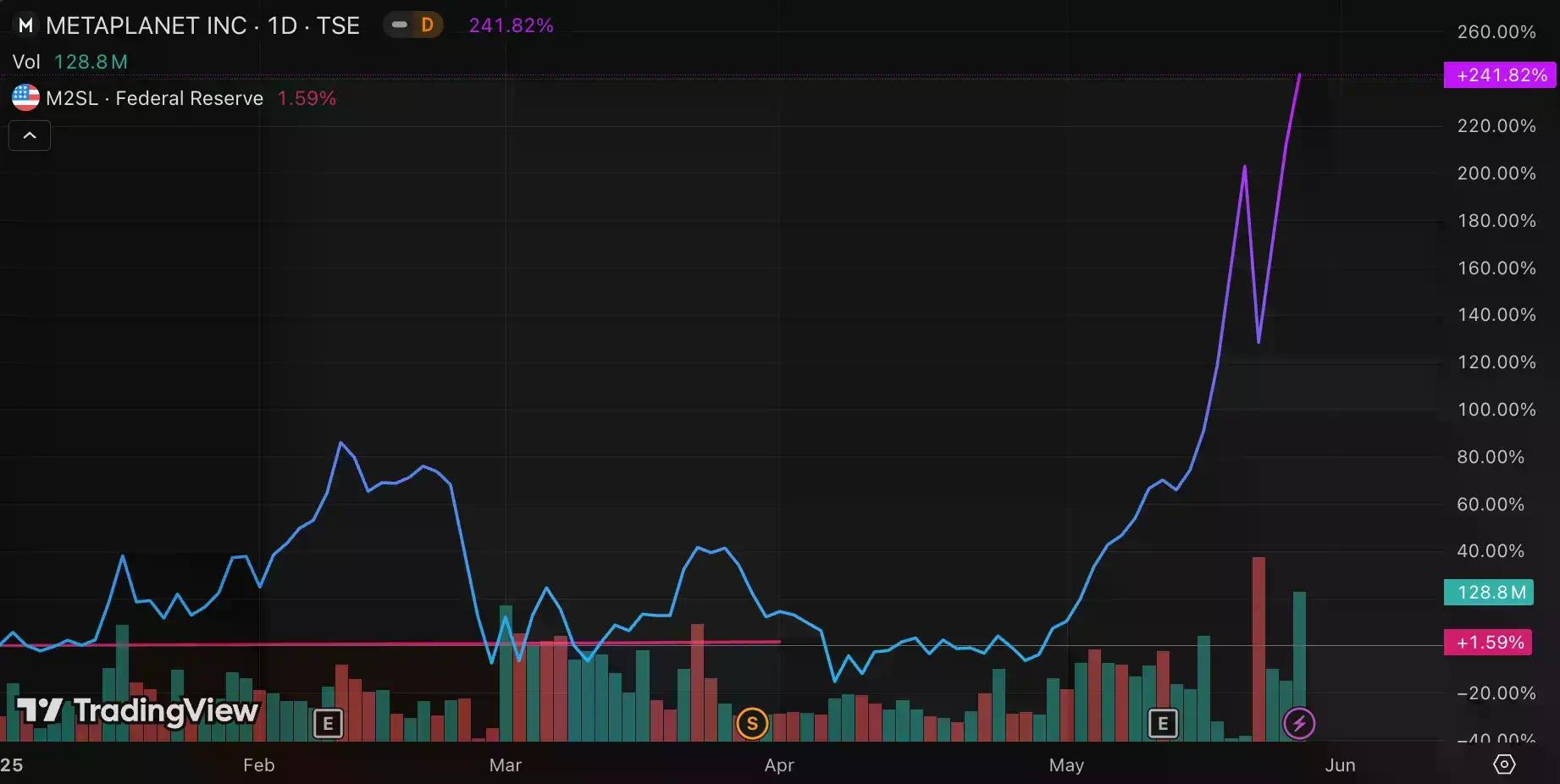Click the red 1.59% M2SL legend value
The image size is (1560, 784).
(307, 98)
